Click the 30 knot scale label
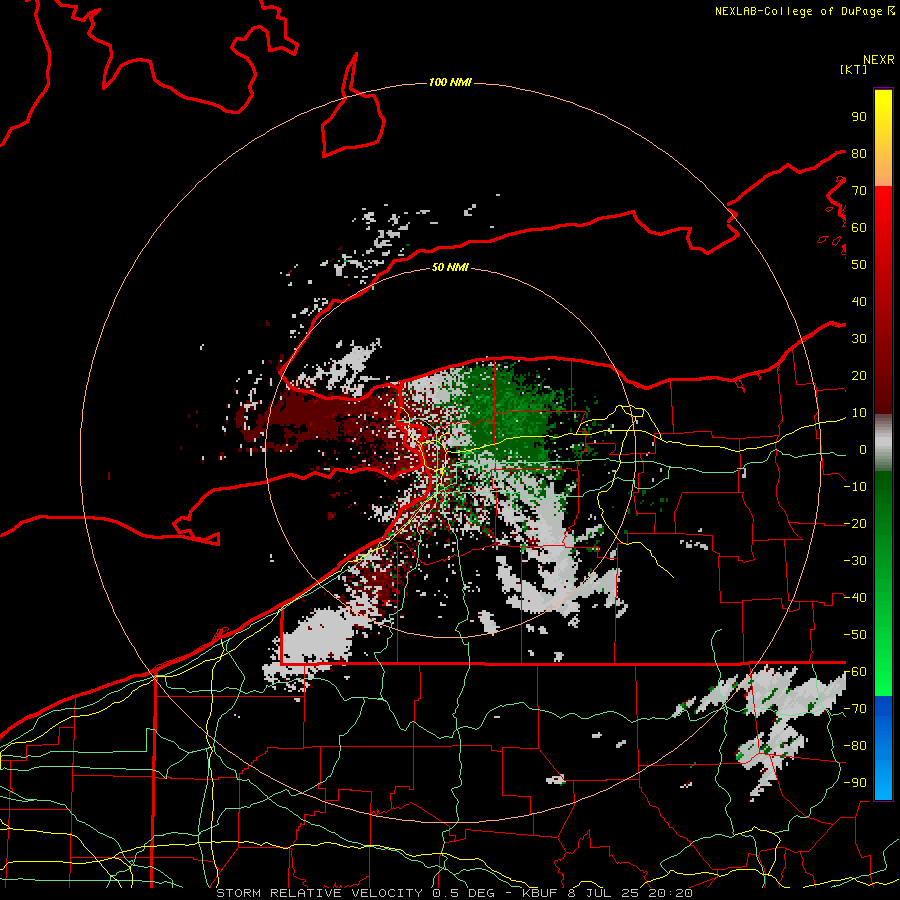Viewport: 900px width, 900px height. [859, 339]
